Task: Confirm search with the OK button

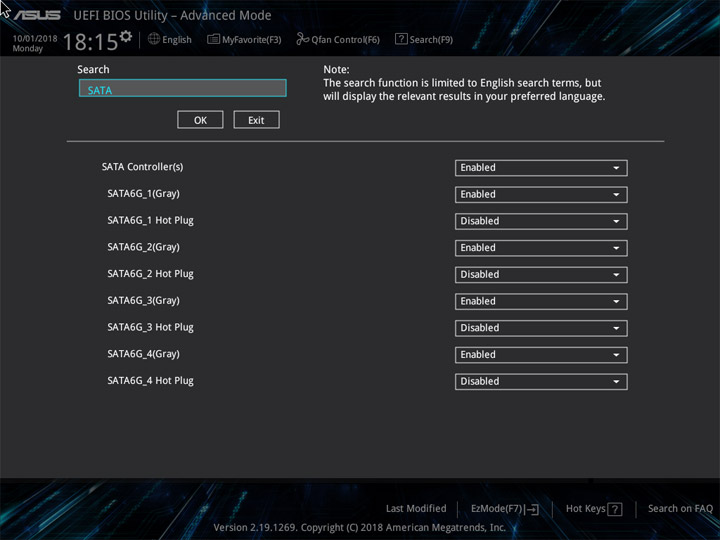Action: [x=200, y=120]
